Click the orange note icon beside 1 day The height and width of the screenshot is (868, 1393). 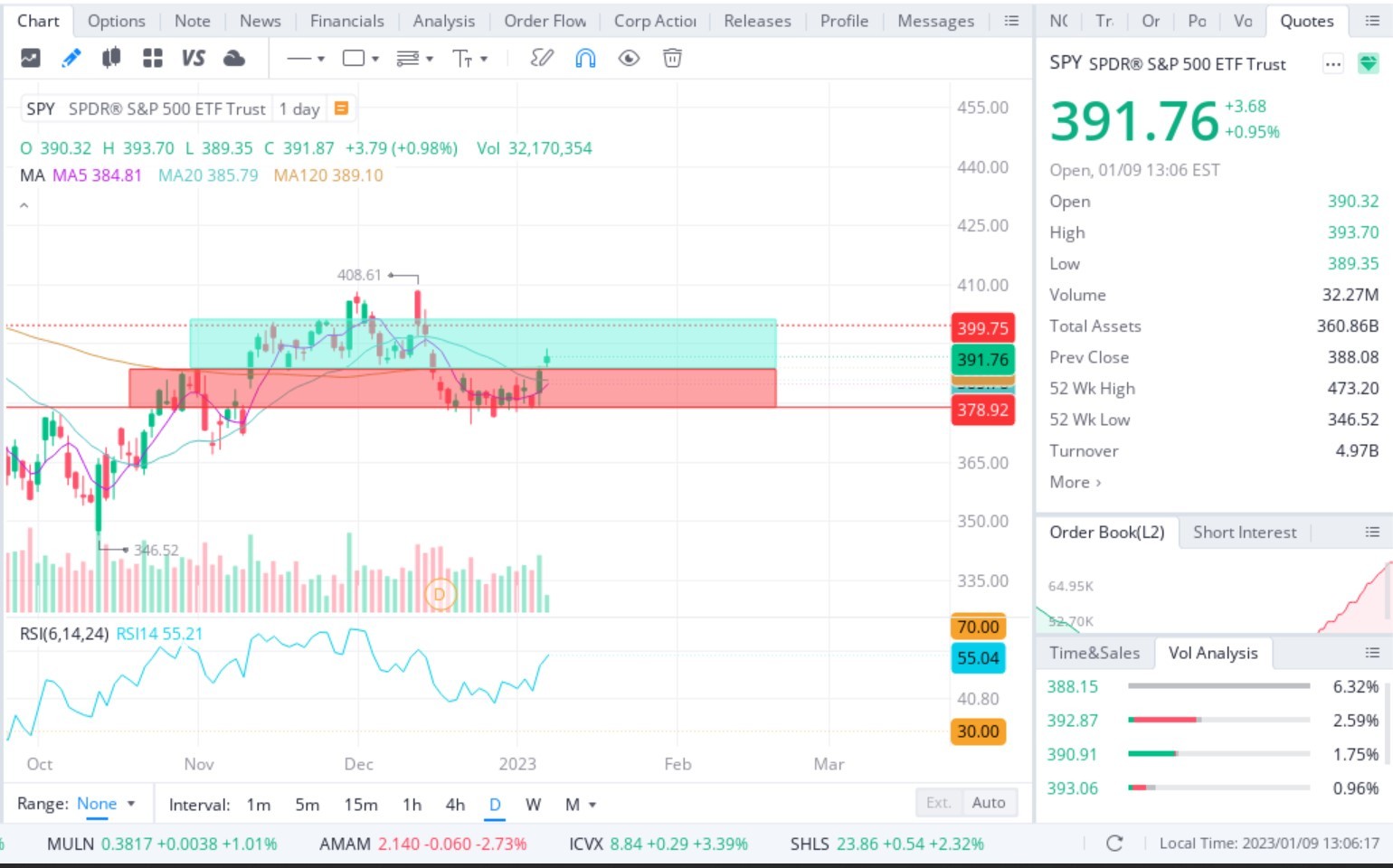[x=342, y=108]
